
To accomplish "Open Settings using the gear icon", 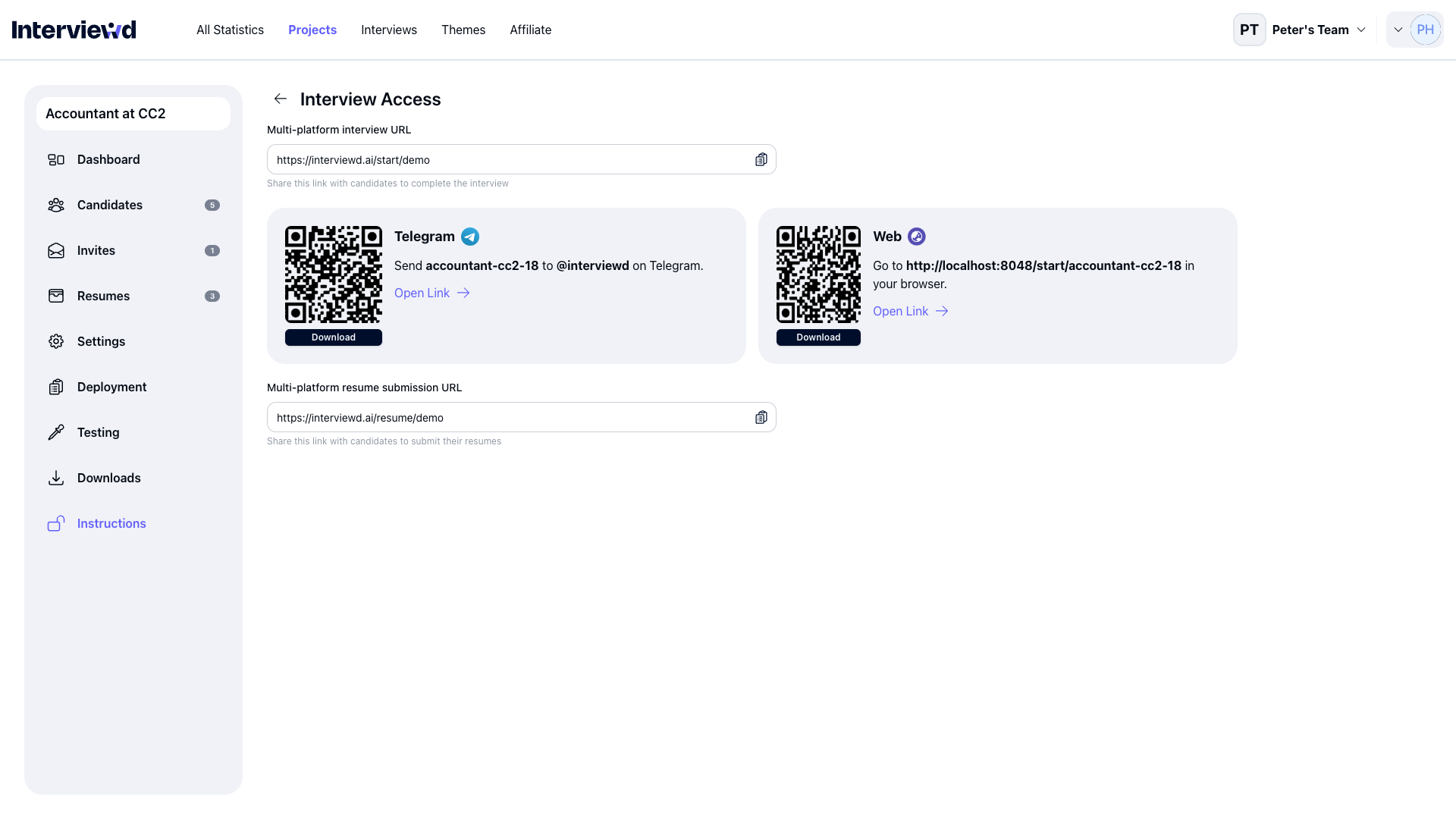I will coord(56,341).
